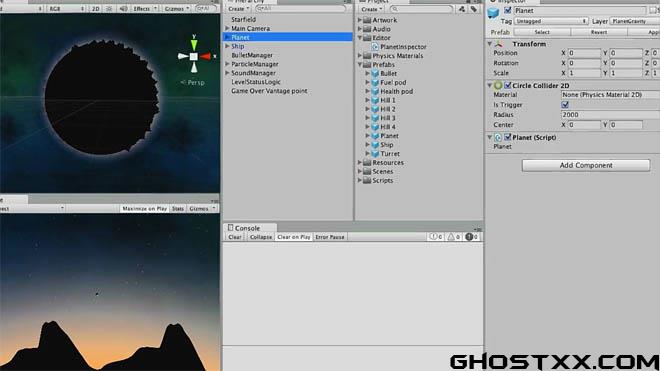Select the PlanetInspector script asset icon

coord(375,47)
